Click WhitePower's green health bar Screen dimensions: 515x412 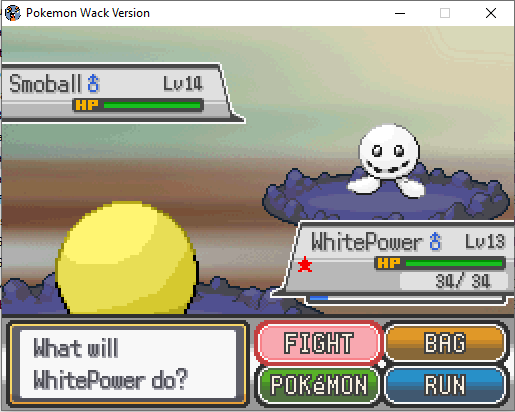pyautogui.click(x=454, y=263)
